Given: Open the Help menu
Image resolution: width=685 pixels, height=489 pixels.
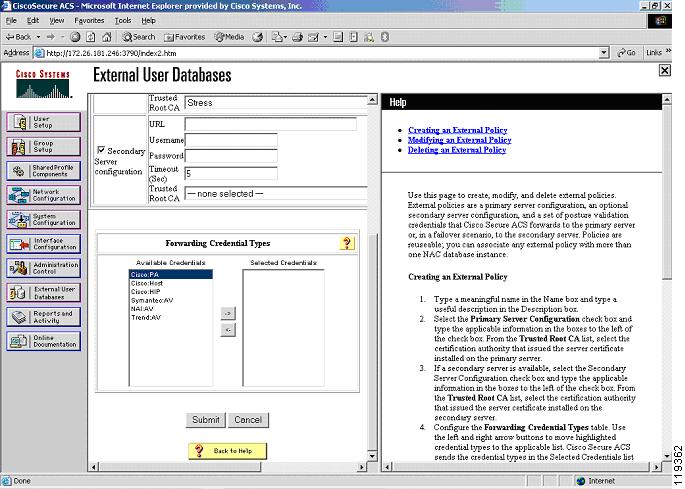Looking at the screenshot, I should [x=149, y=21].
